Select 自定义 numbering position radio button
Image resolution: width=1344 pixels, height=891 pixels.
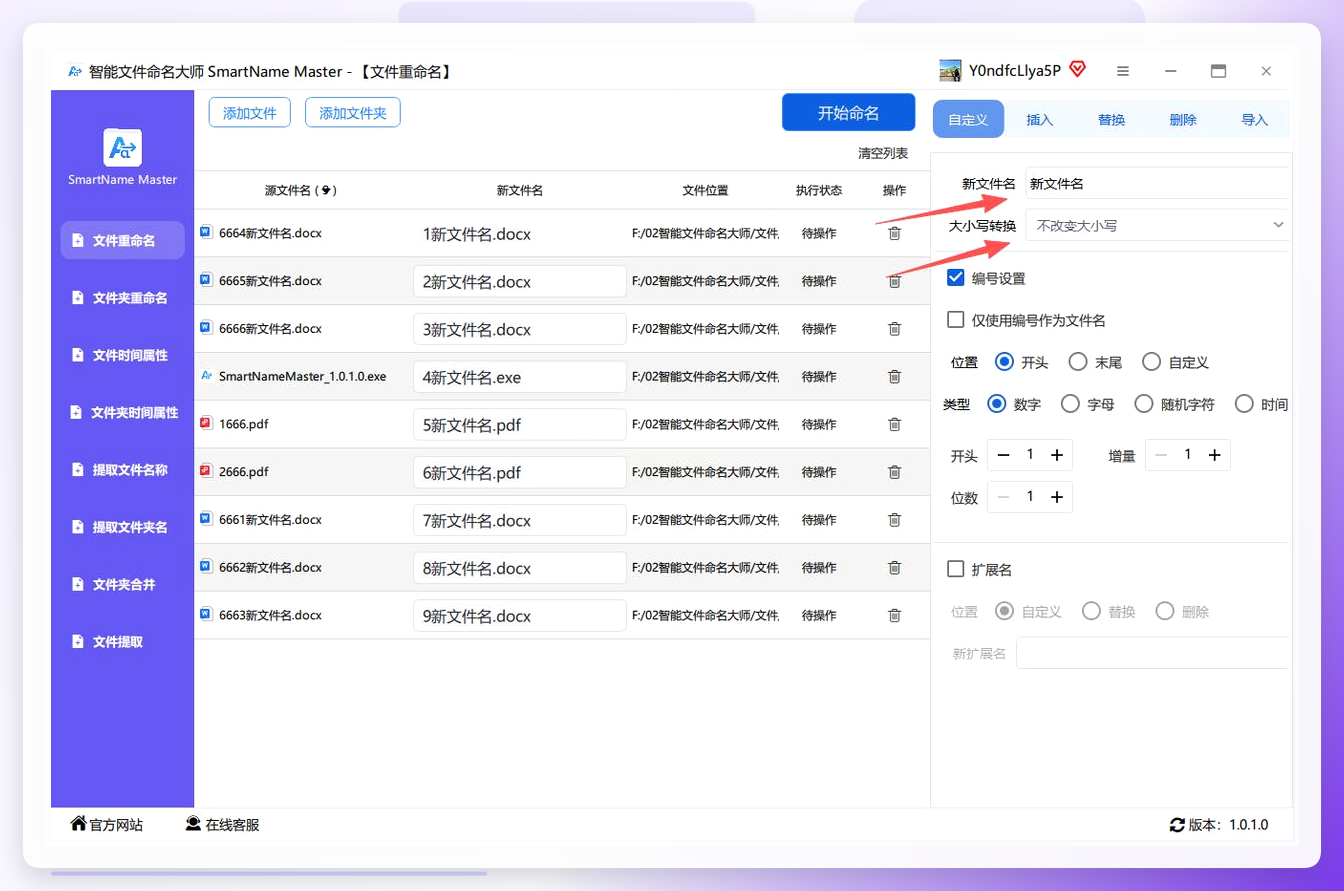[x=1151, y=362]
